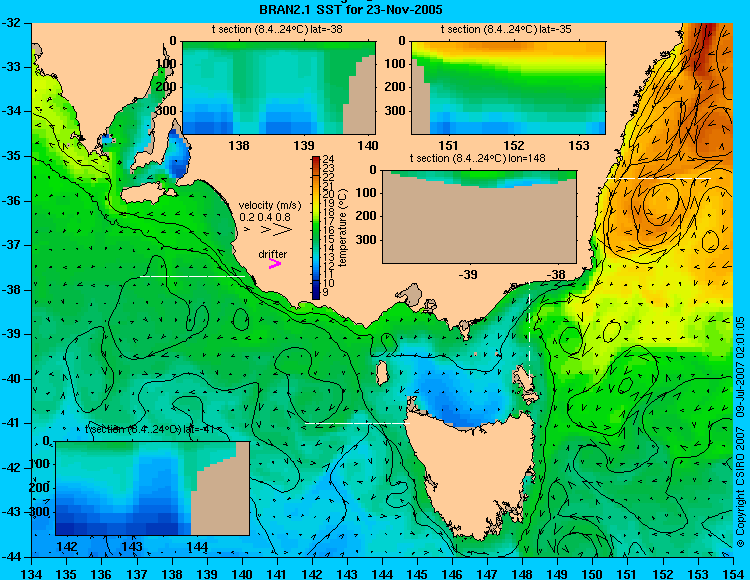The image size is (750, 580).
Task: Click the 100 depth label of the lon=148 inset
Action: click(366, 193)
